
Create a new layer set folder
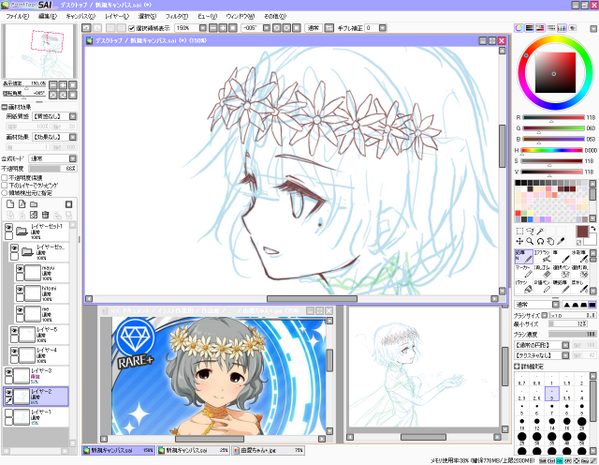(34, 204)
